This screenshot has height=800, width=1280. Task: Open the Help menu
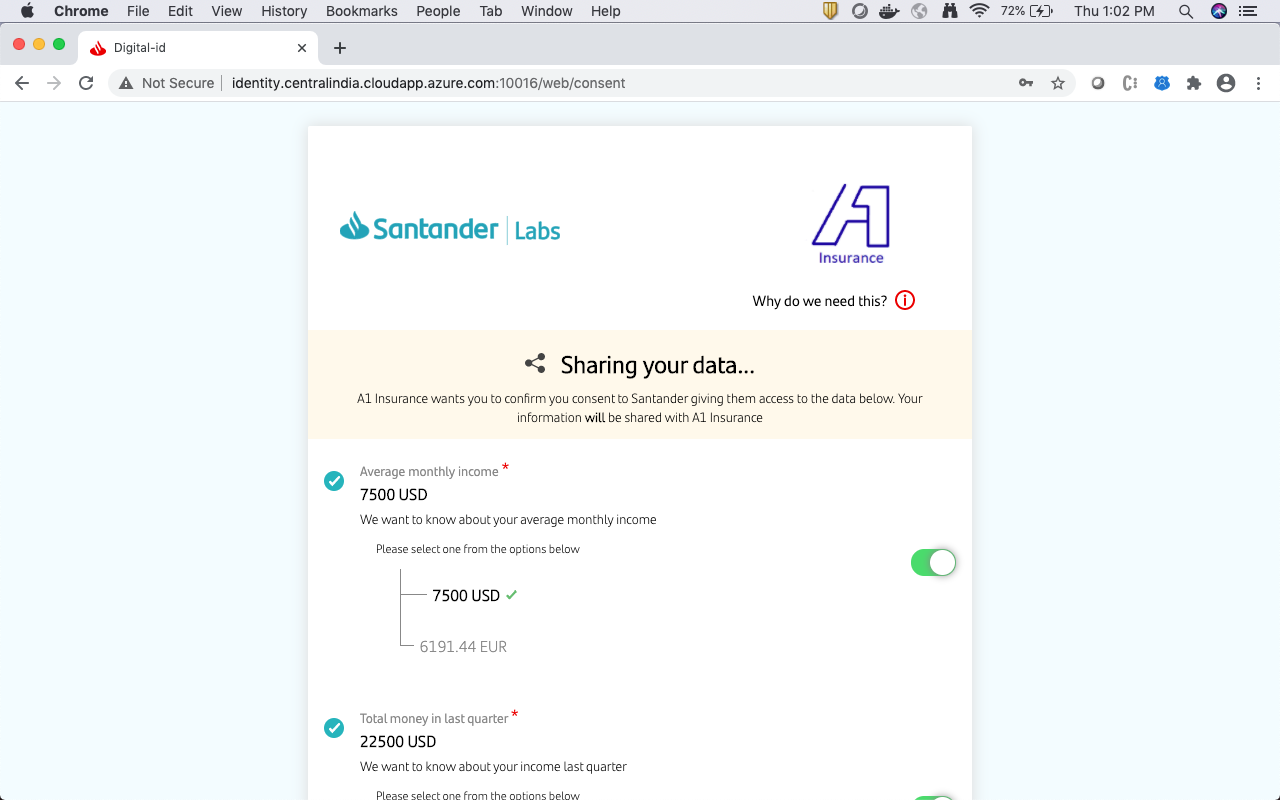pyautogui.click(x=606, y=11)
